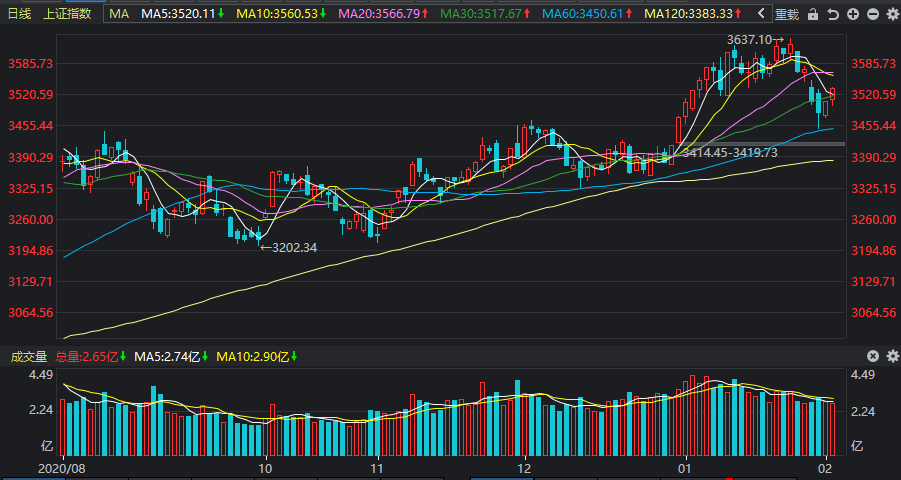Viewport: 901px width, 480px height.
Task: Select the MA5 indicator value
Action: [x=183, y=14]
